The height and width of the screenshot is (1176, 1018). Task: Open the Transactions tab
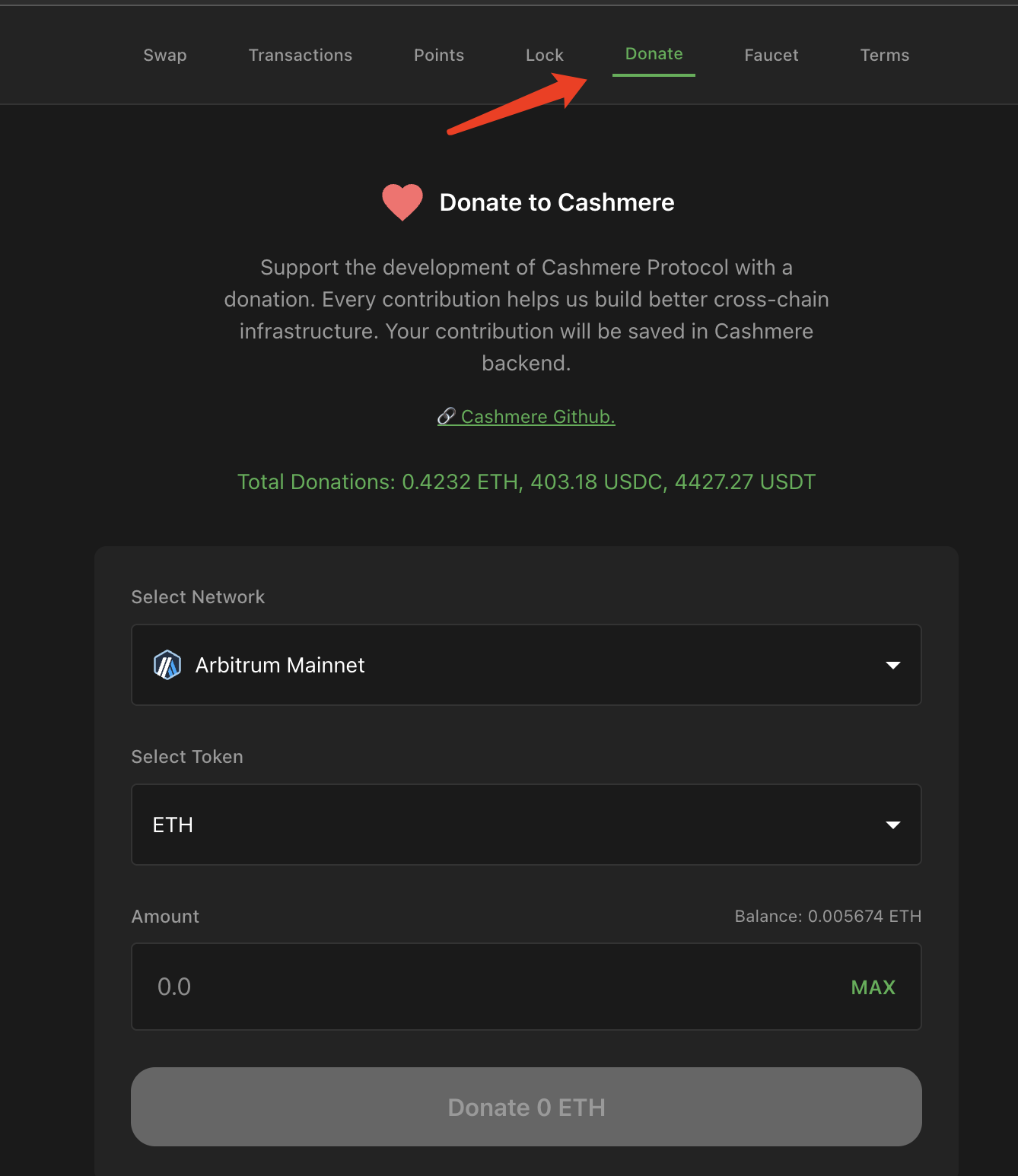pyautogui.click(x=301, y=55)
